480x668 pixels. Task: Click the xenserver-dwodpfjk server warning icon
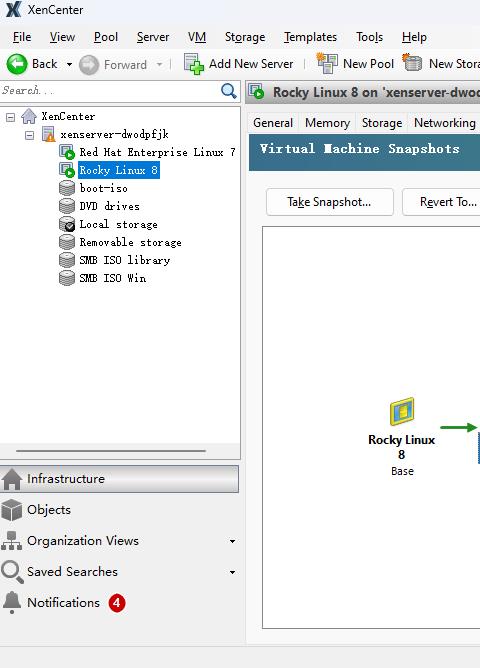point(49,134)
